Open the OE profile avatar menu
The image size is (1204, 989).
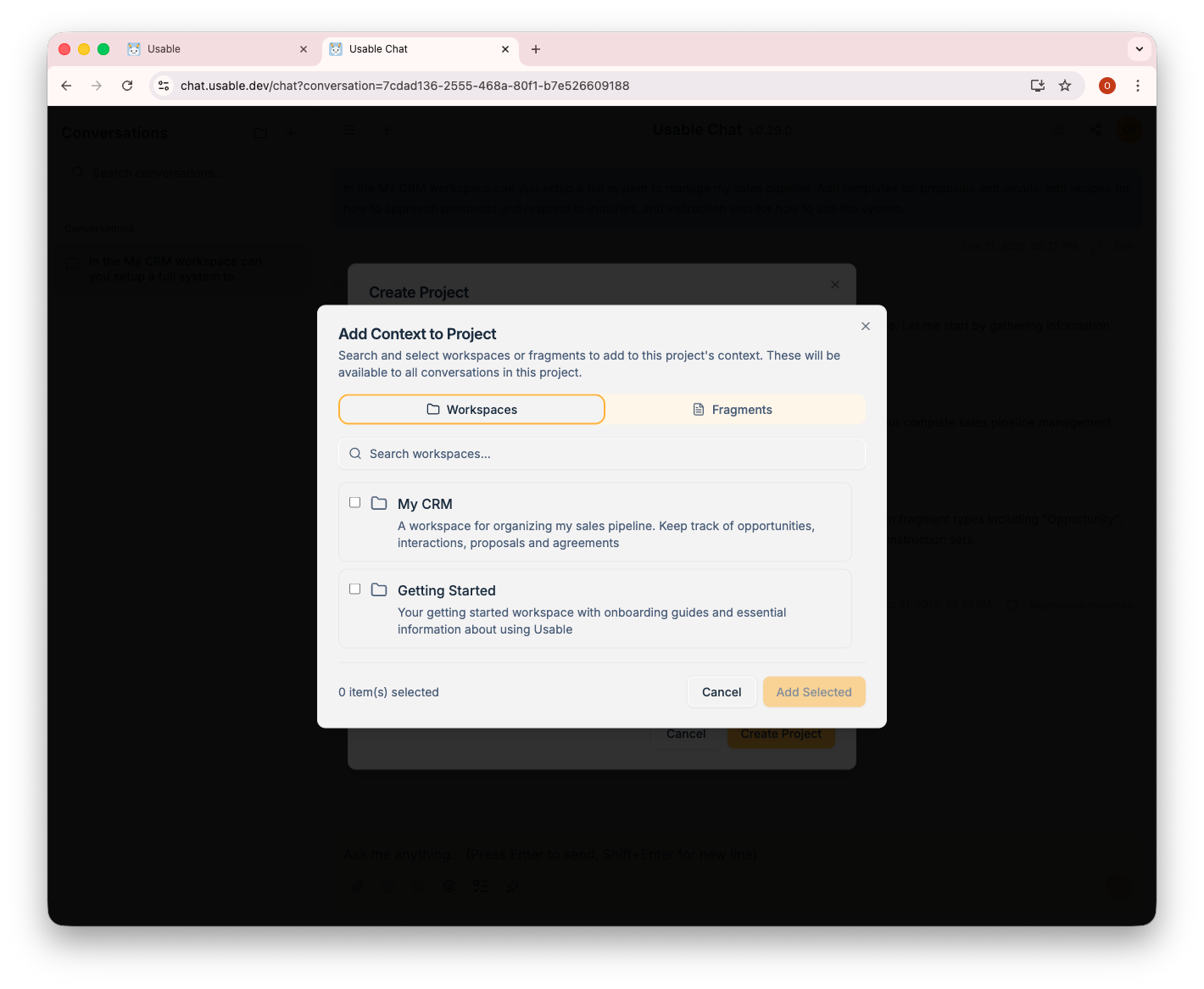[x=1129, y=130]
